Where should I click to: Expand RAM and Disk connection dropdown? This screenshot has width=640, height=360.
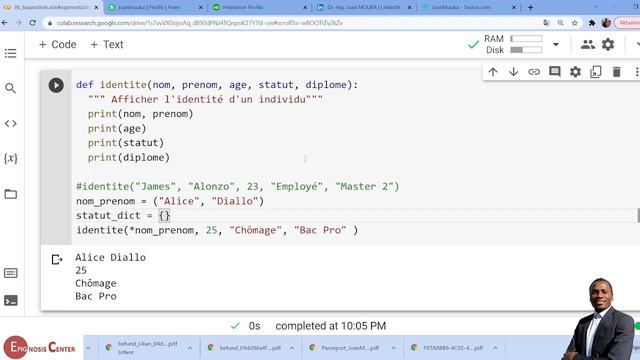coord(556,44)
